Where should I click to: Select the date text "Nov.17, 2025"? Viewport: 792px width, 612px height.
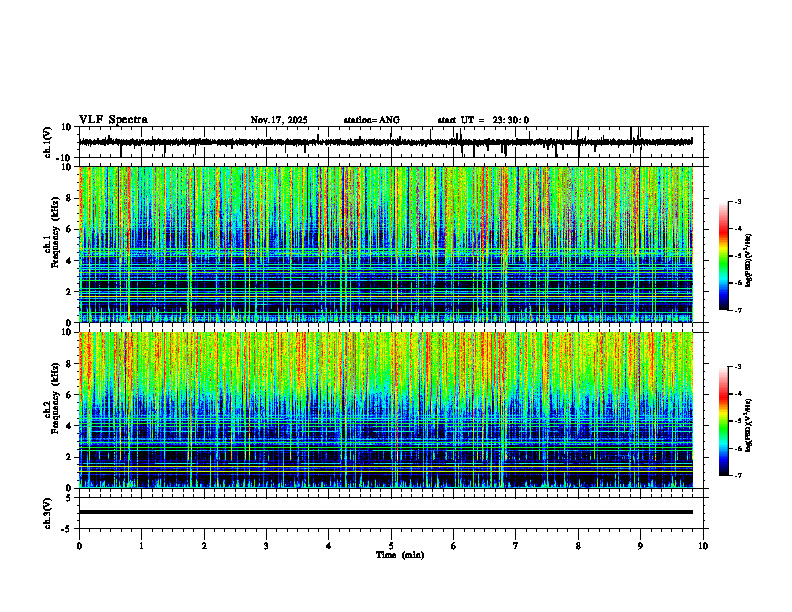pyautogui.click(x=279, y=120)
